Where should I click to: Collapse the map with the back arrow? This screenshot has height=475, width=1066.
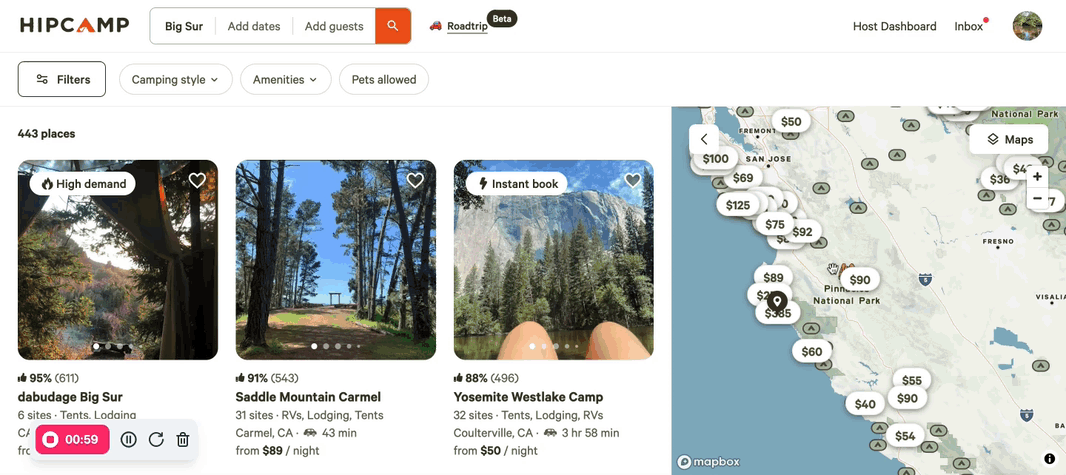704,139
